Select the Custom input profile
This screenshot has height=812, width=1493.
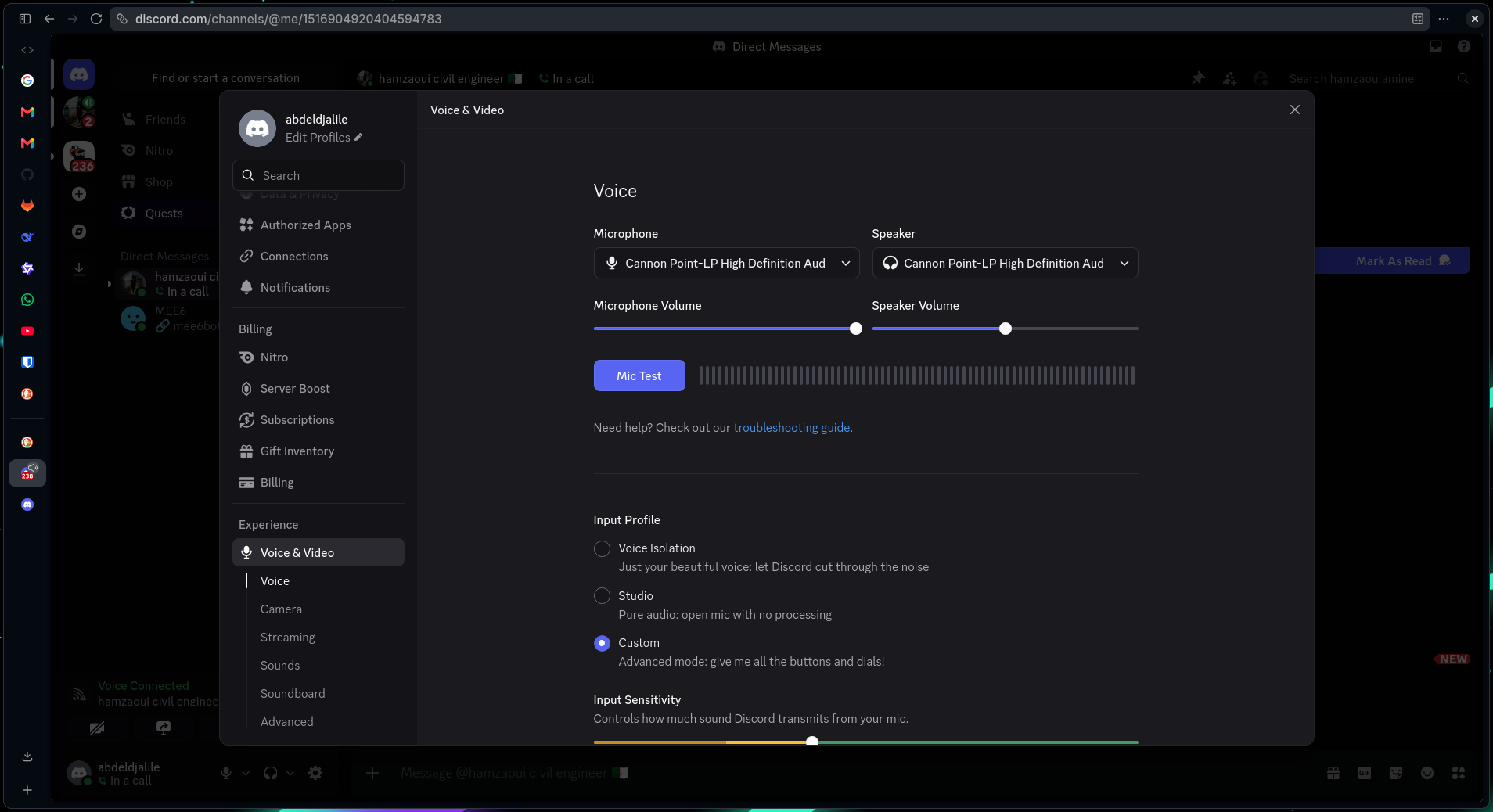click(602, 643)
